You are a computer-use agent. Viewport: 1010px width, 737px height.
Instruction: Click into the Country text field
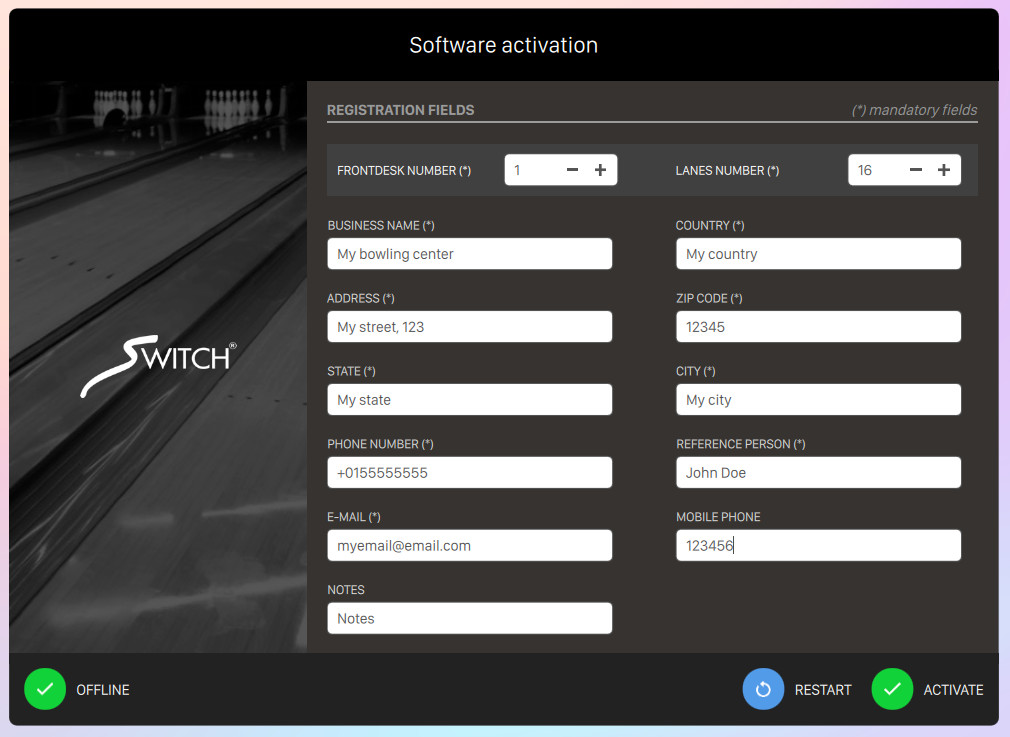(818, 254)
